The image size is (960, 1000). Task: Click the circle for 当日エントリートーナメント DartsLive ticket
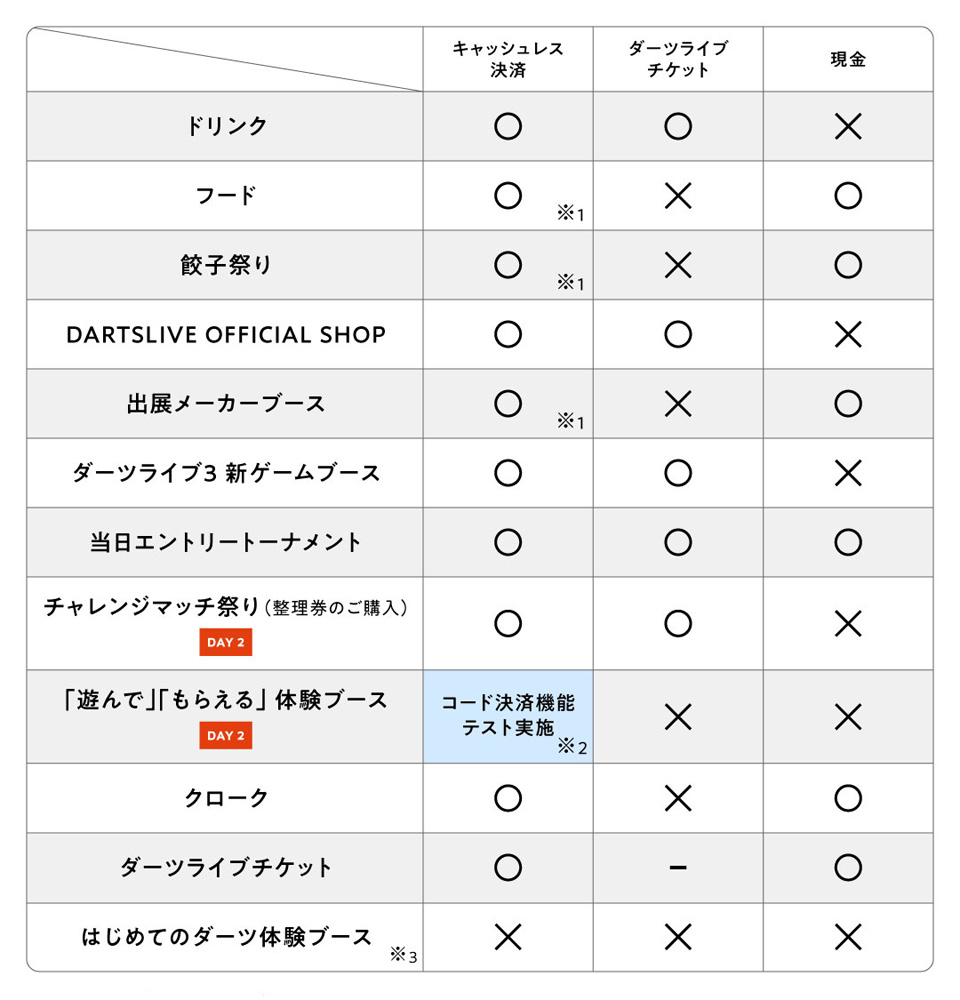pos(677,543)
